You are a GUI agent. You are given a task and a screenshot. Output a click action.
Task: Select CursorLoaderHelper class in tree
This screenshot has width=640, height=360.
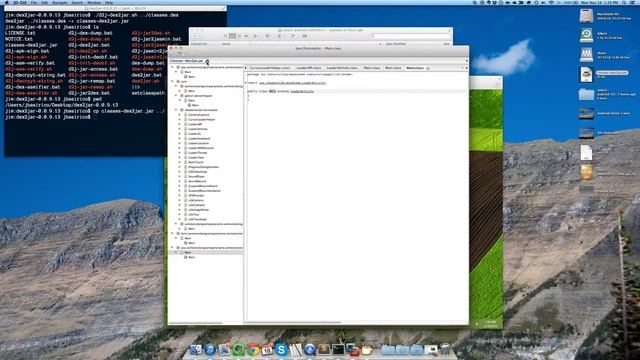tap(202, 120)
